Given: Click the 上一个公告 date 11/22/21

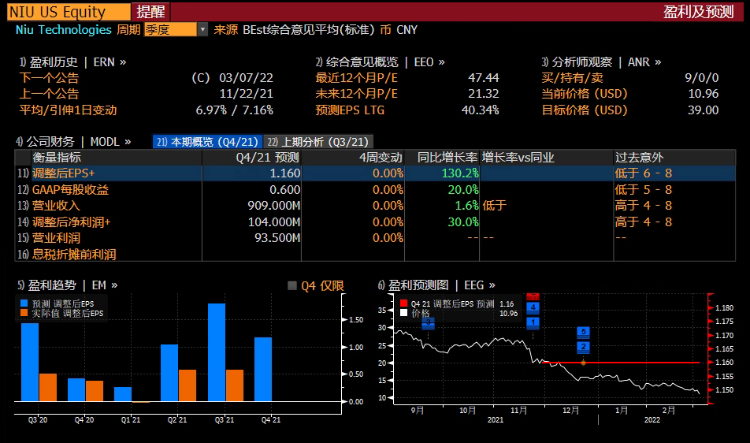Looking at the screenshot, I should point(246,94).
